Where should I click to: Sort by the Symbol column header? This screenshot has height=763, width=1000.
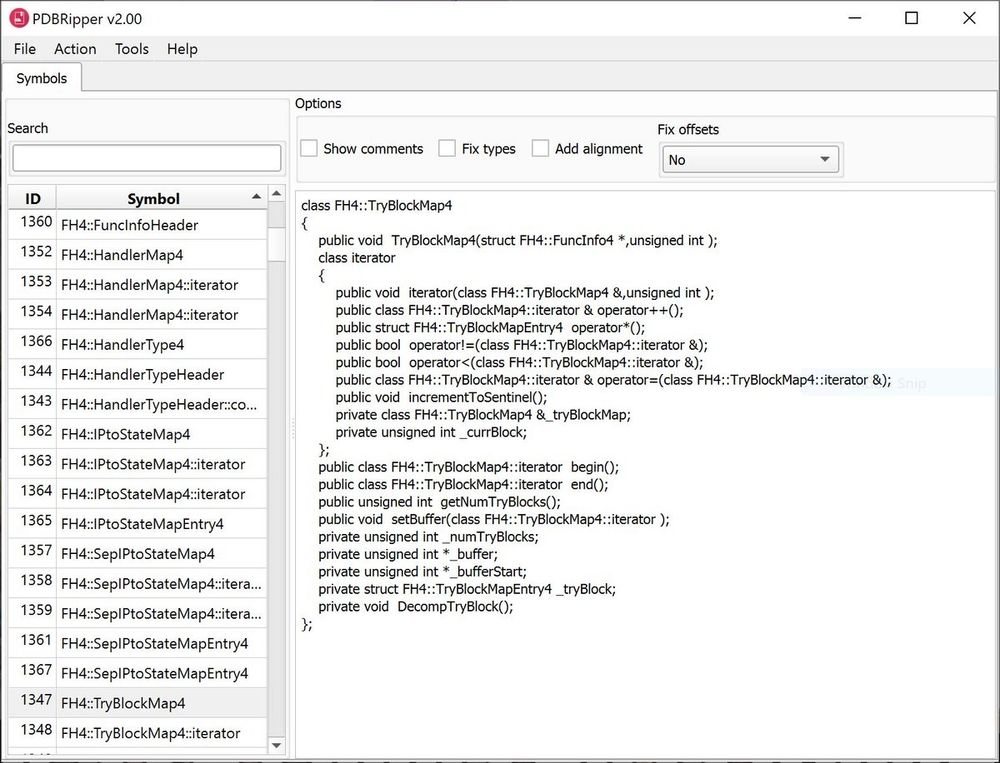click(x=161, y=198)
